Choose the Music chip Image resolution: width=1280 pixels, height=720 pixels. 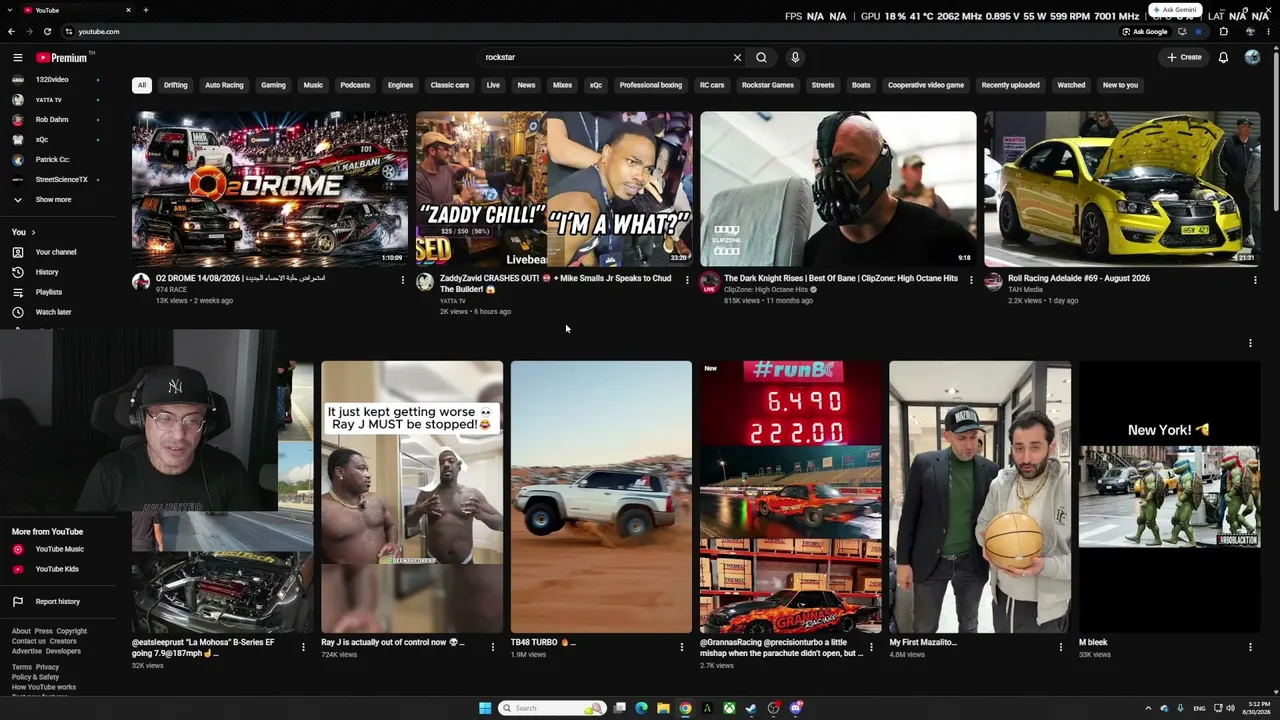(x=313, y=85)
